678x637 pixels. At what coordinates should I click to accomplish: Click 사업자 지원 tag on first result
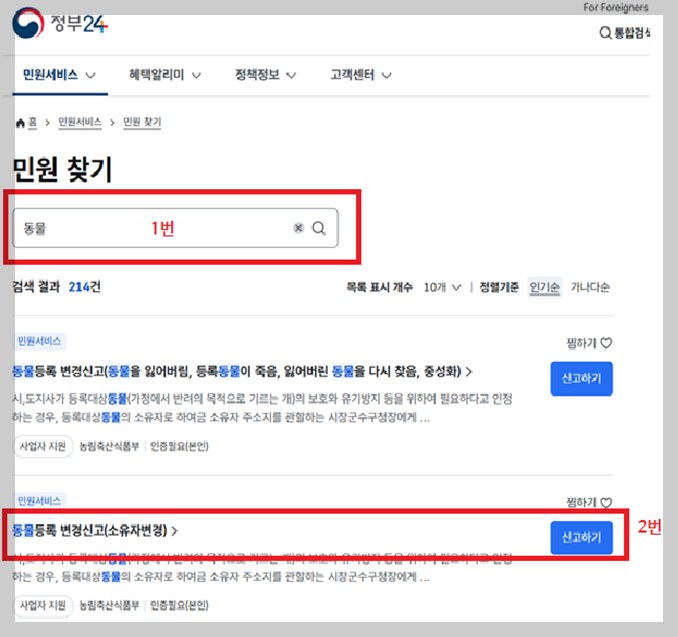(43, 446)
